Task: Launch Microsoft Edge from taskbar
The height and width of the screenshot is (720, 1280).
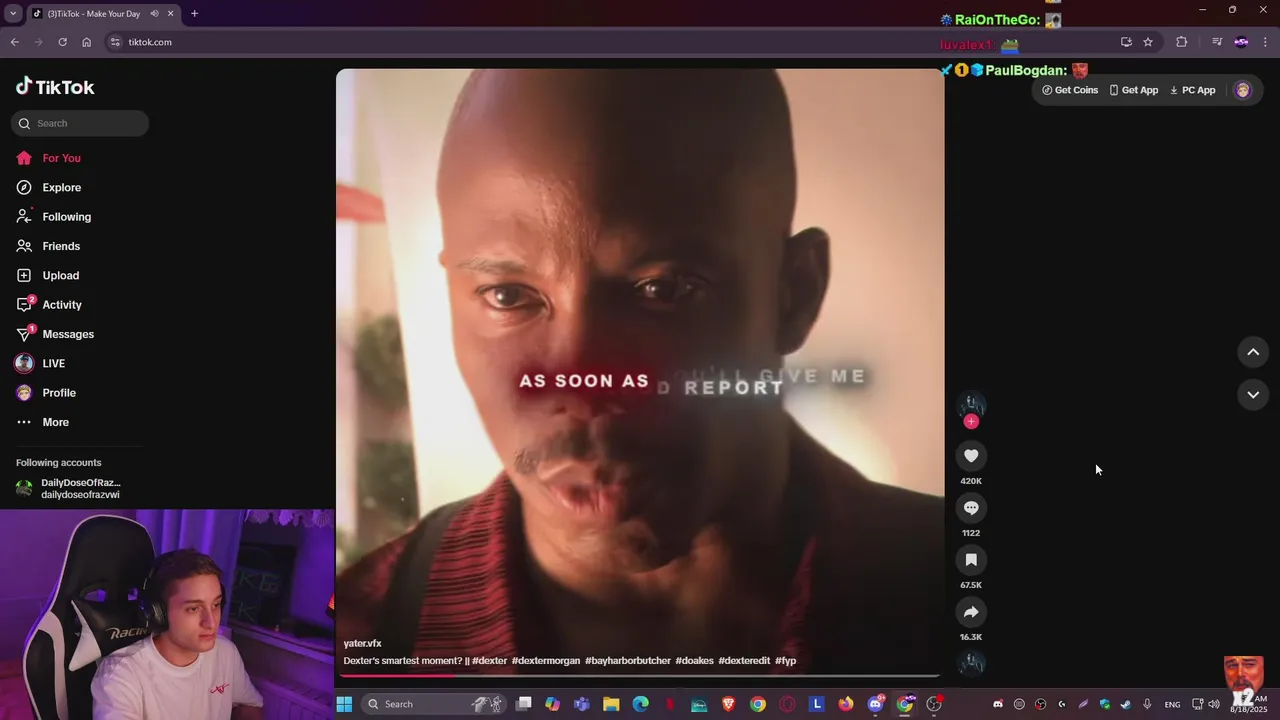Action: (x=640, y=704)
